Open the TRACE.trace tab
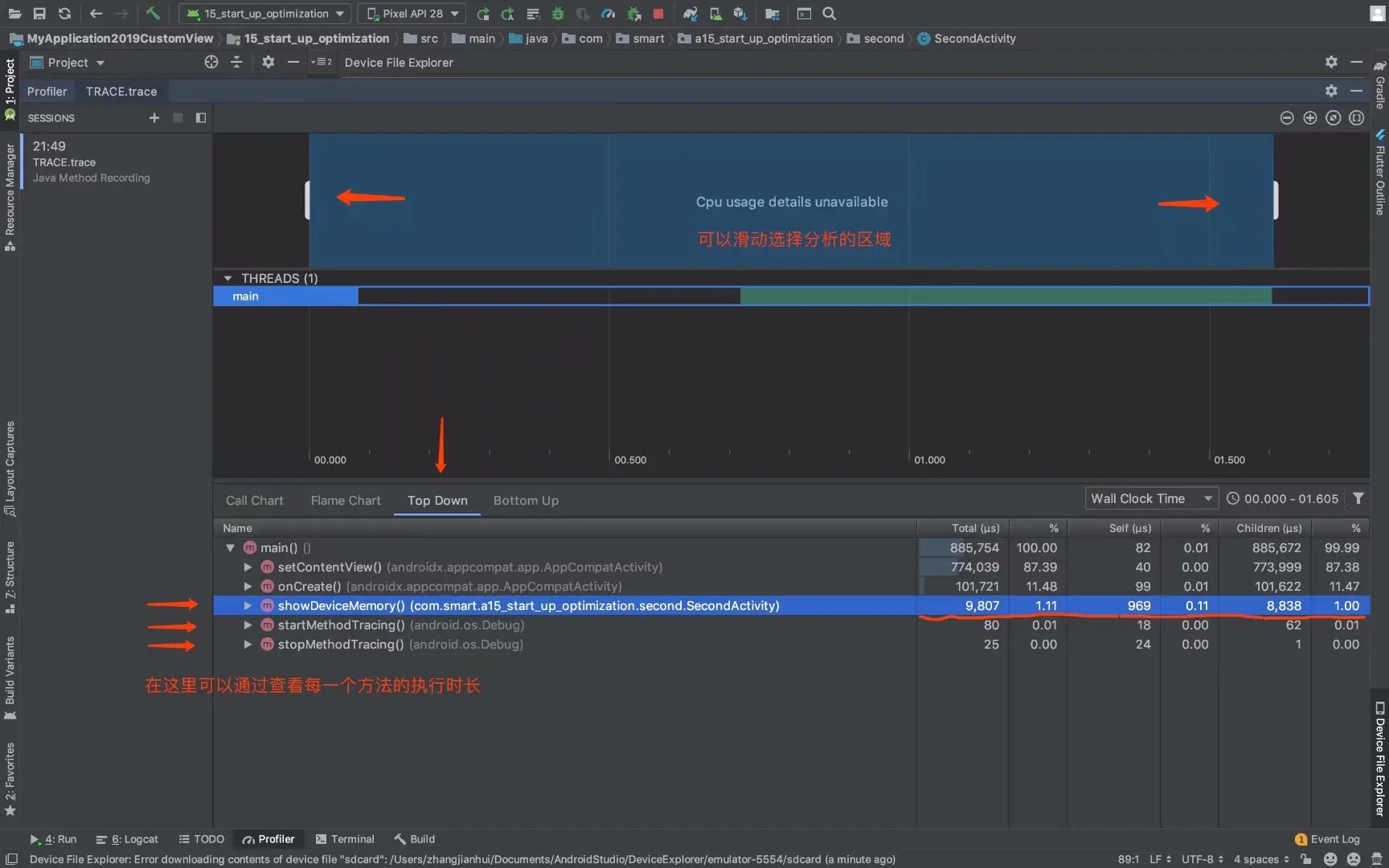 (x=121, y=91)
